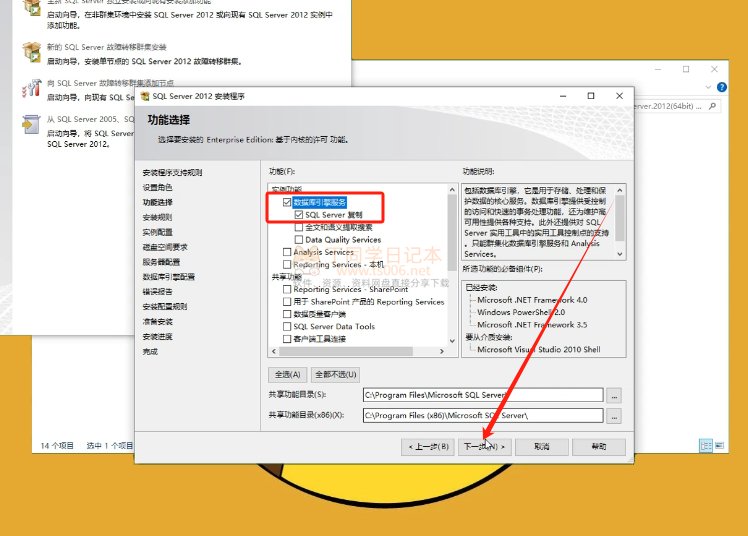The height and width of the screenshot is (536, 748).
Task: Select 设置角色 step in sidebar
Action: pos(157,187)
